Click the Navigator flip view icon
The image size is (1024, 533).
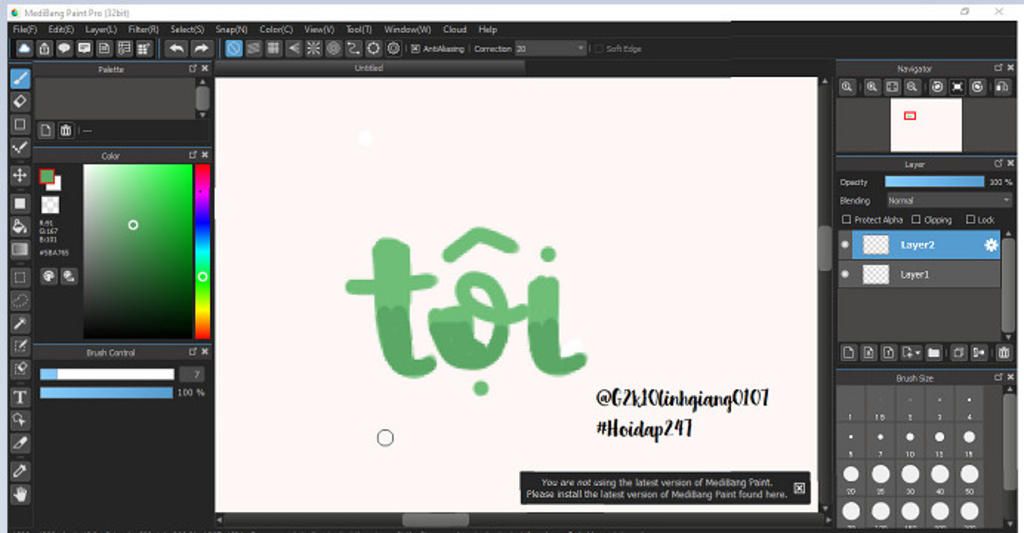click(x=1002, y=87)
